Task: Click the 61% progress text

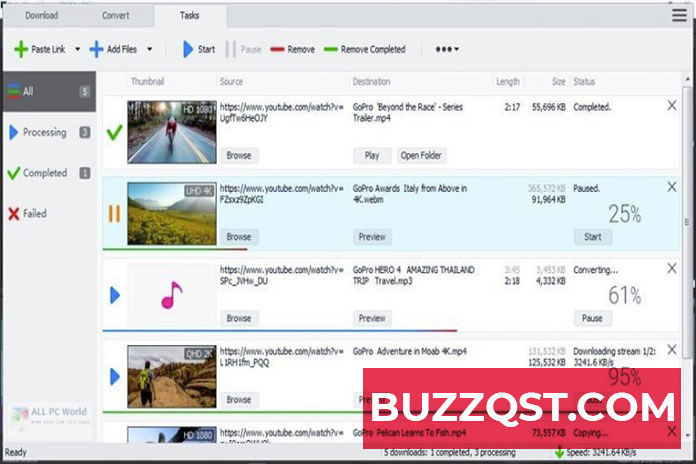Action: pyautogui.click(x=625, y=296)
